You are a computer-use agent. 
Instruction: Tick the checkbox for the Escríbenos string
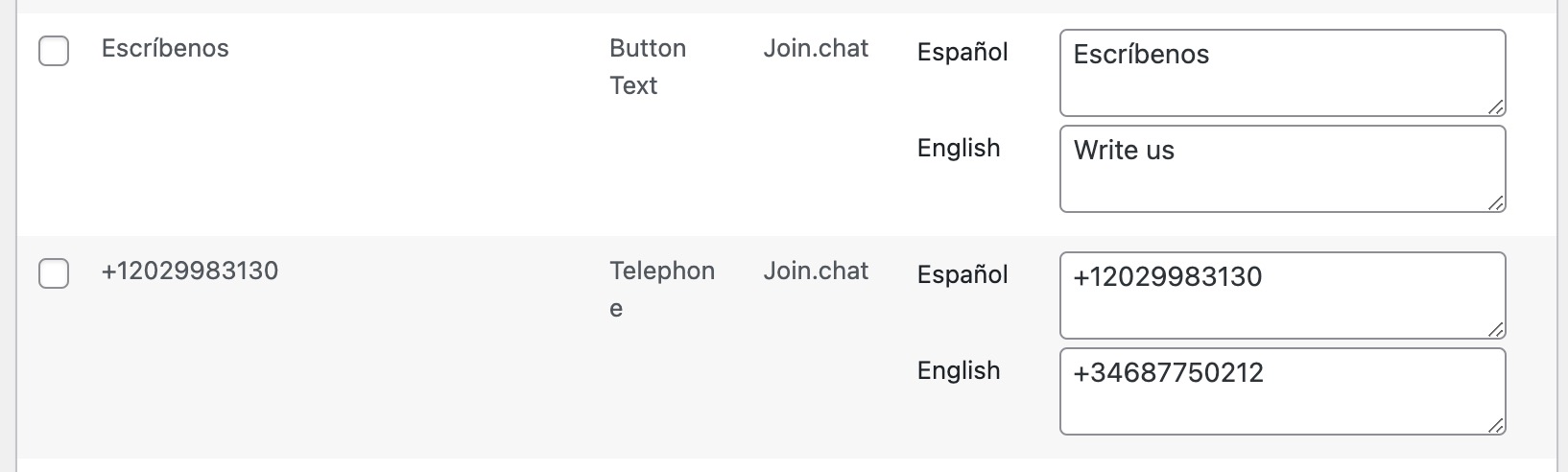coord(54,51)
